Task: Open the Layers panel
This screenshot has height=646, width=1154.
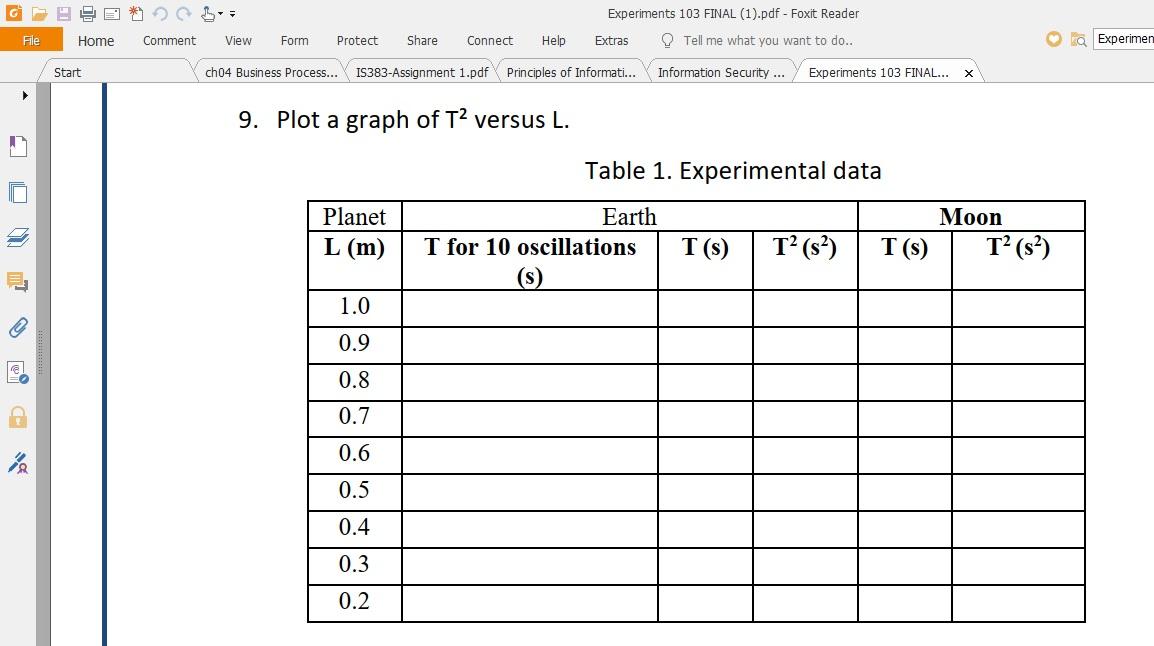Action: pyautogui.click(x=18, y=237)
